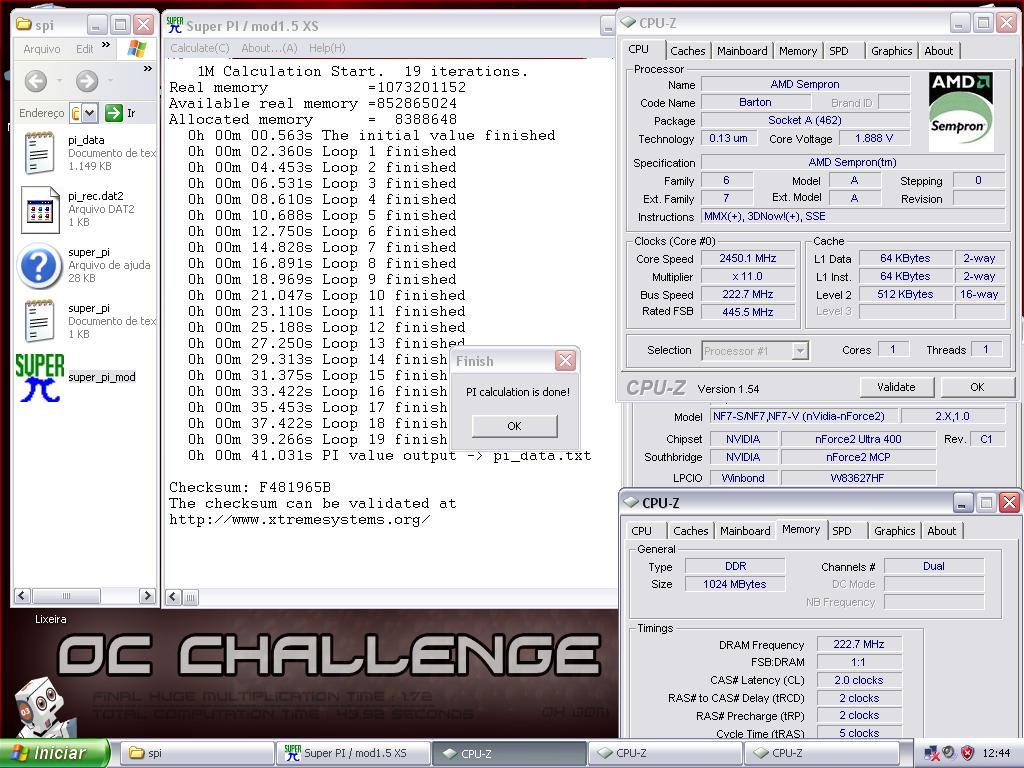The height and width of the screenshot is (768, 1024).
Task: Switch to Graphics tab in top CPU-Z
Action: point(891,51)
